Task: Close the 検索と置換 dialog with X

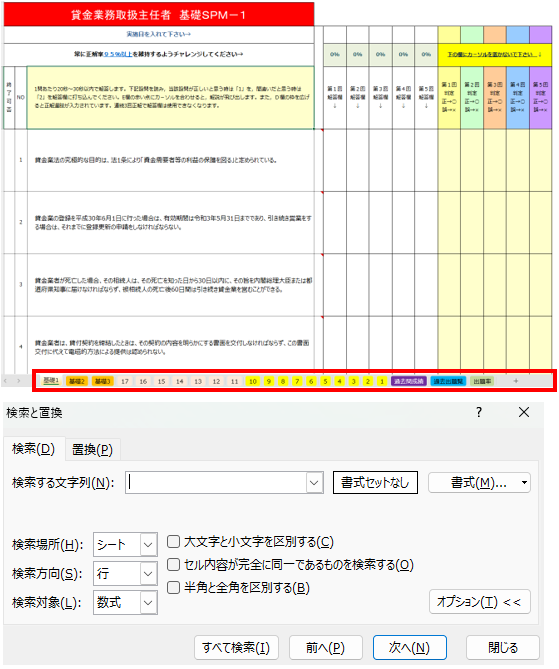Action: 524,412
